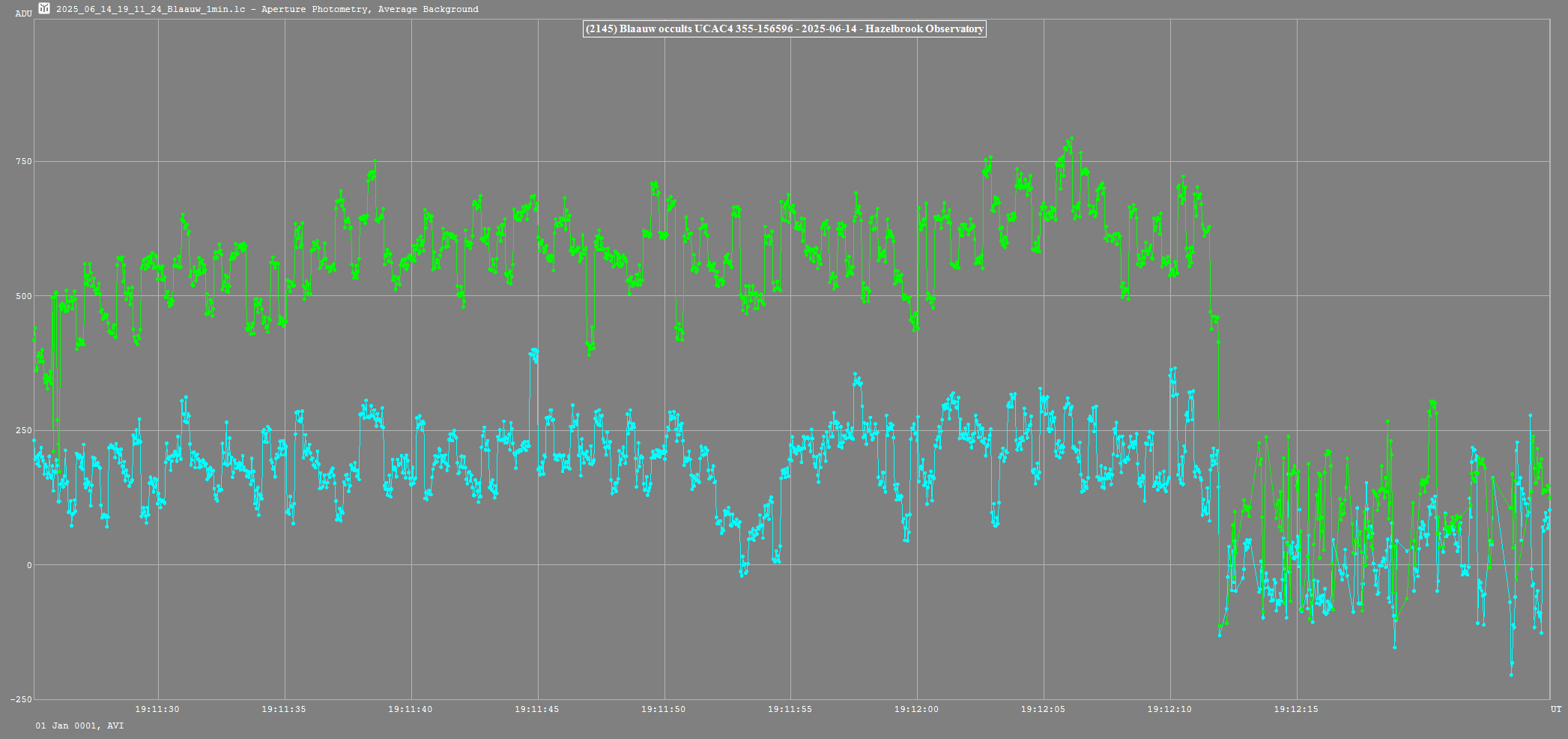Select the 19:11:55 time axis label
Screen dimensions: 1568x739
pyautogui.click(x=790, y=709)
